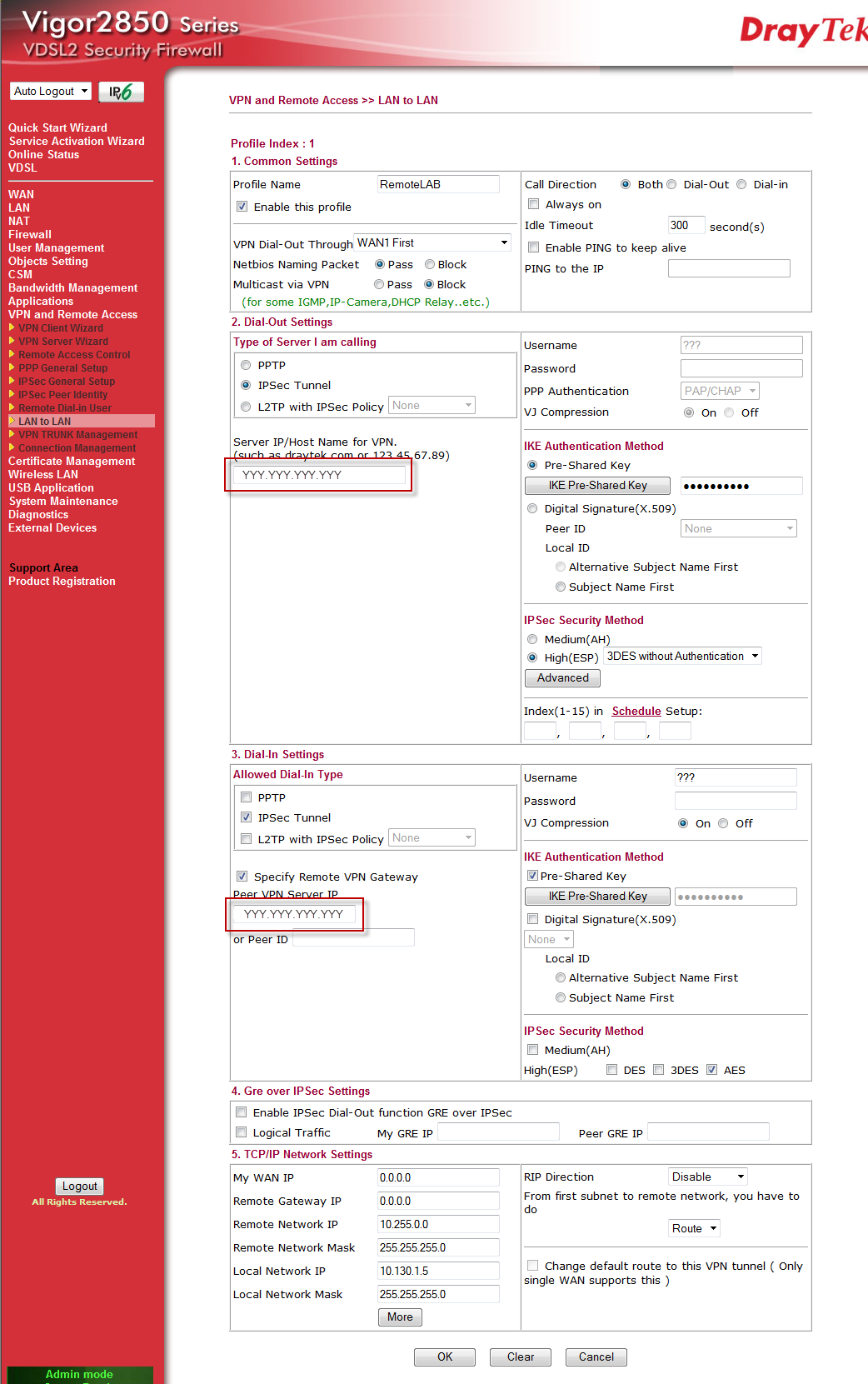Select Digital Signature(X.509) for Dial-Out
868x1384 pixels.
(x=532, y=508)
